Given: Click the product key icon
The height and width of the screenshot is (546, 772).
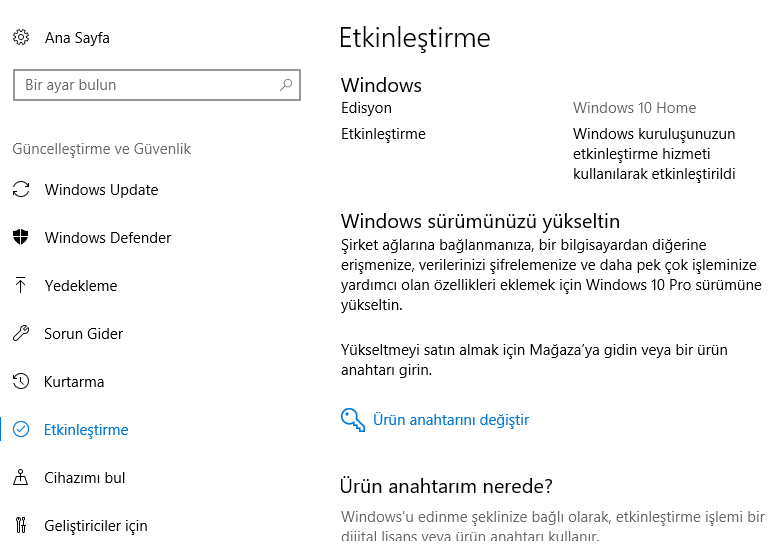Looking at the screenshot, I should [353, 420].
